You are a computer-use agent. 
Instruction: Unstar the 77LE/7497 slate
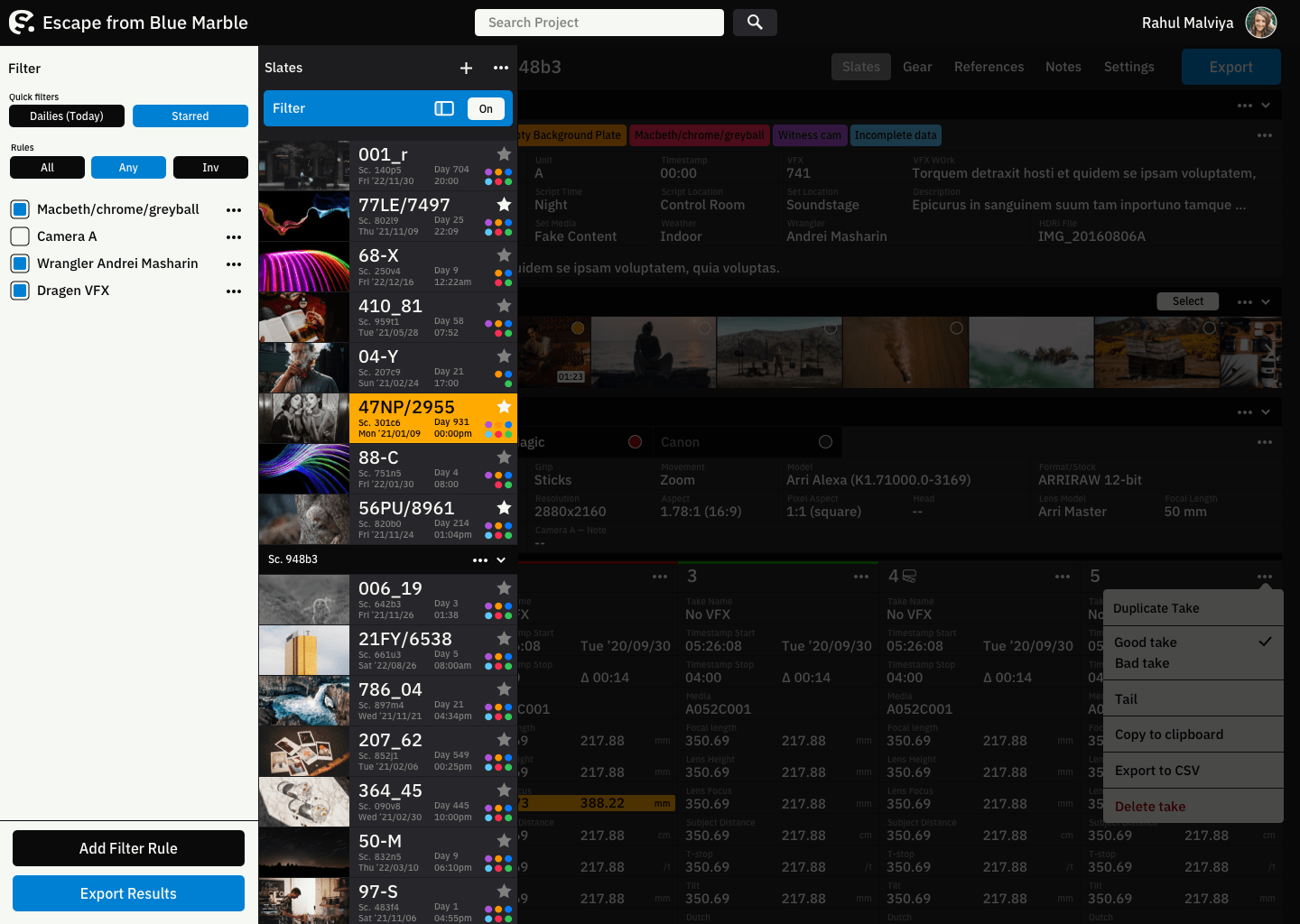click(x=504, y=204)
